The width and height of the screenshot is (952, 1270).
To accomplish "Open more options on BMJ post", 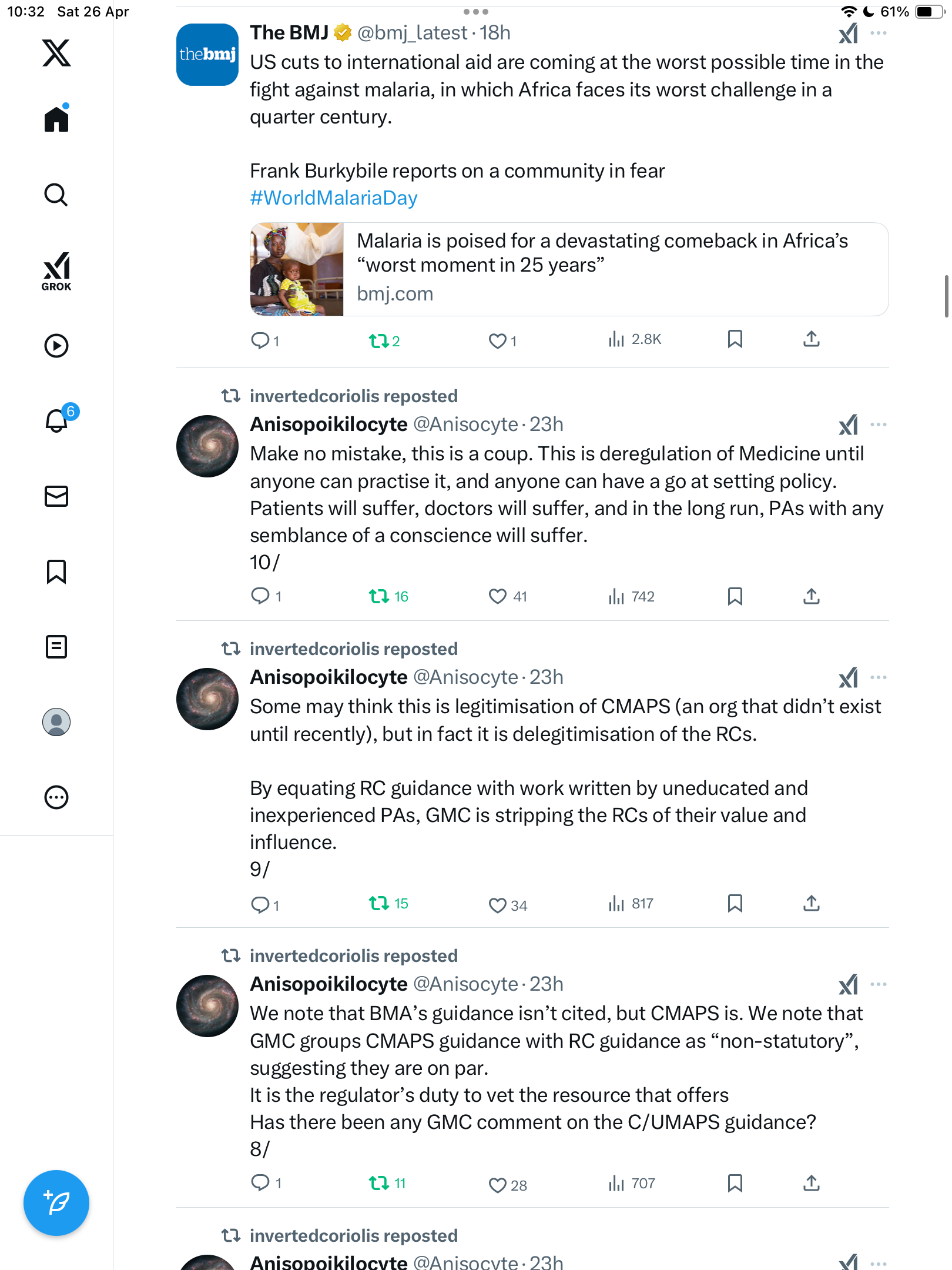I will pyautogui.click(x=879, y=33).
